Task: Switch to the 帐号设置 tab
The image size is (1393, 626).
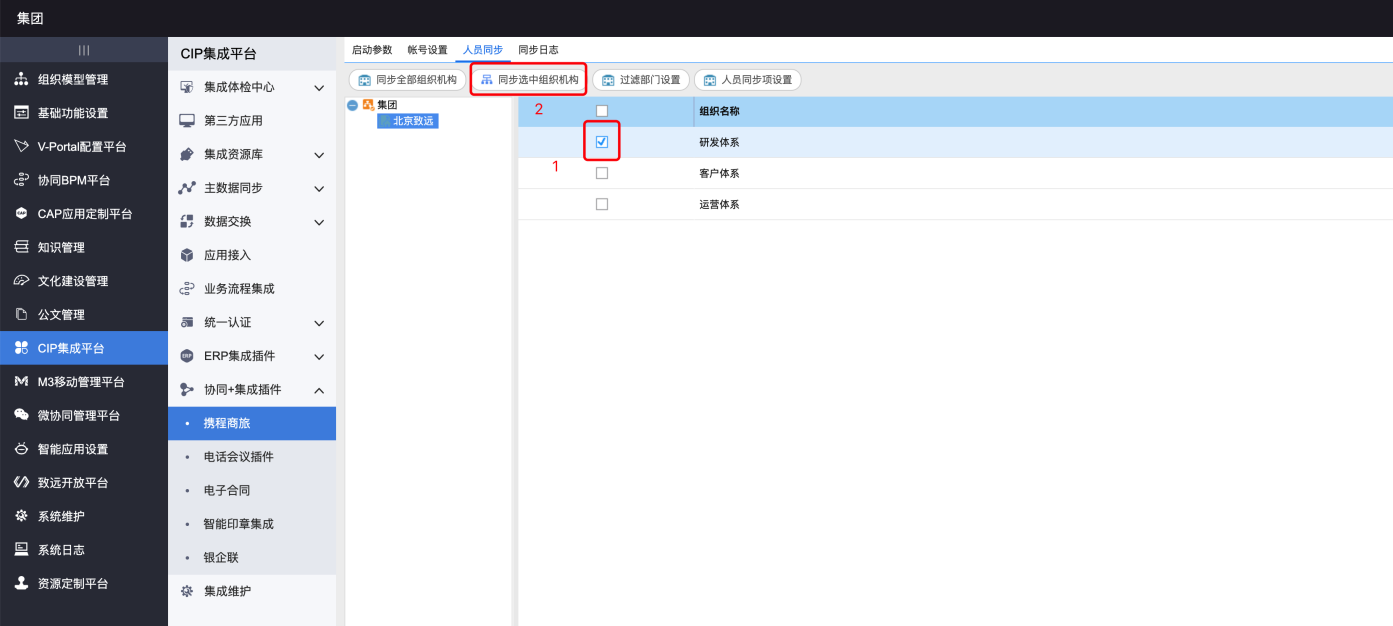Action: pos(427,50)
